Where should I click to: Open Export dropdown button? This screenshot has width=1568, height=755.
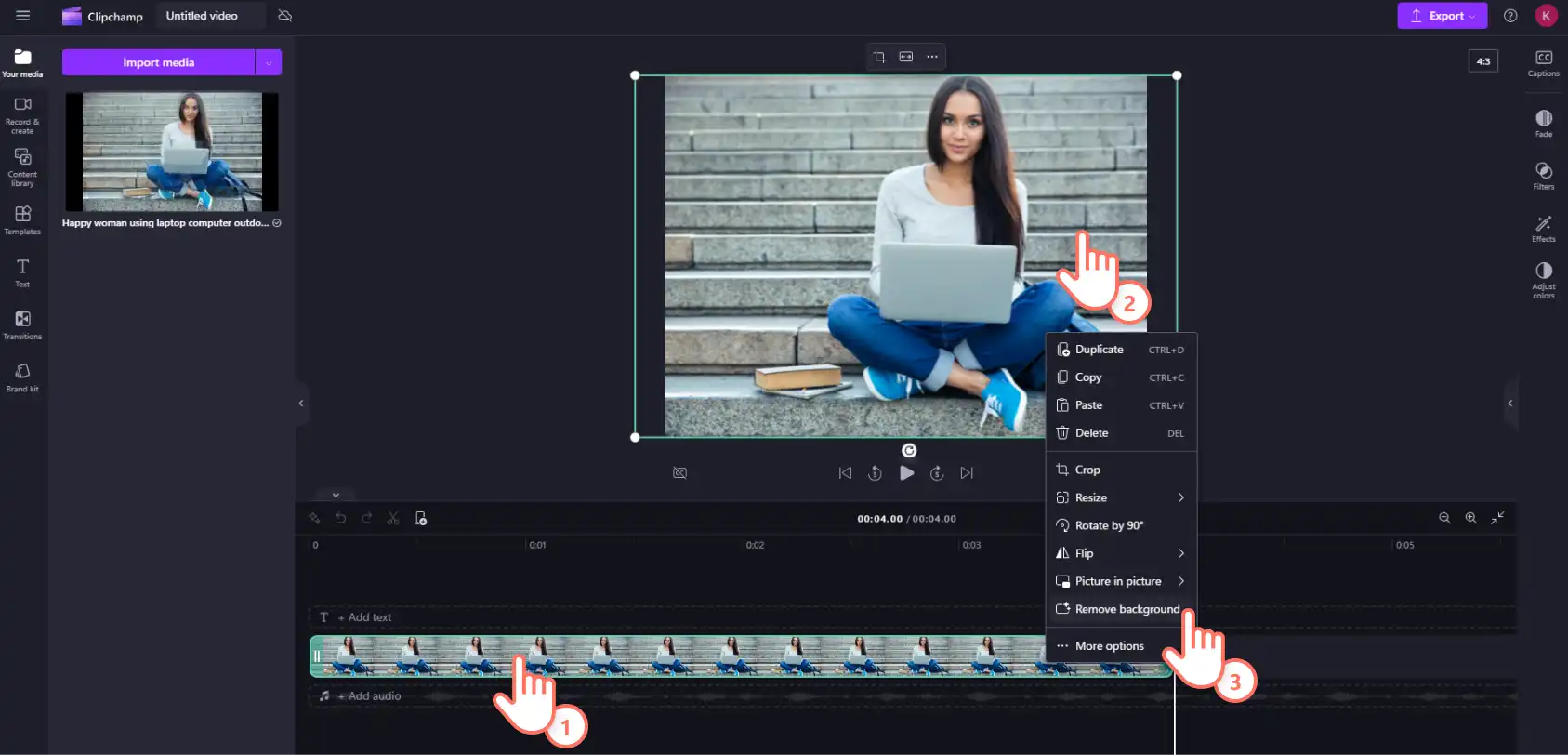(x=1442, y=16)
